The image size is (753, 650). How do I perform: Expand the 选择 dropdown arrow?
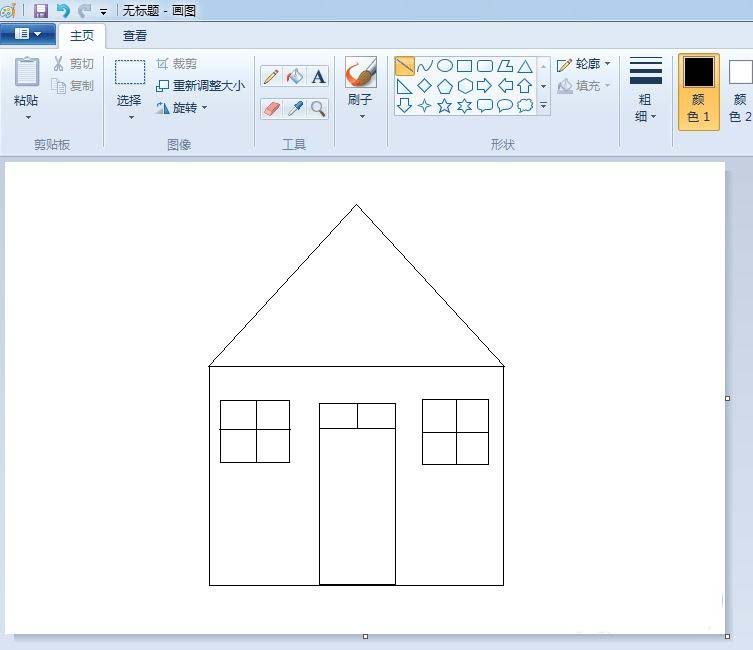131,118
